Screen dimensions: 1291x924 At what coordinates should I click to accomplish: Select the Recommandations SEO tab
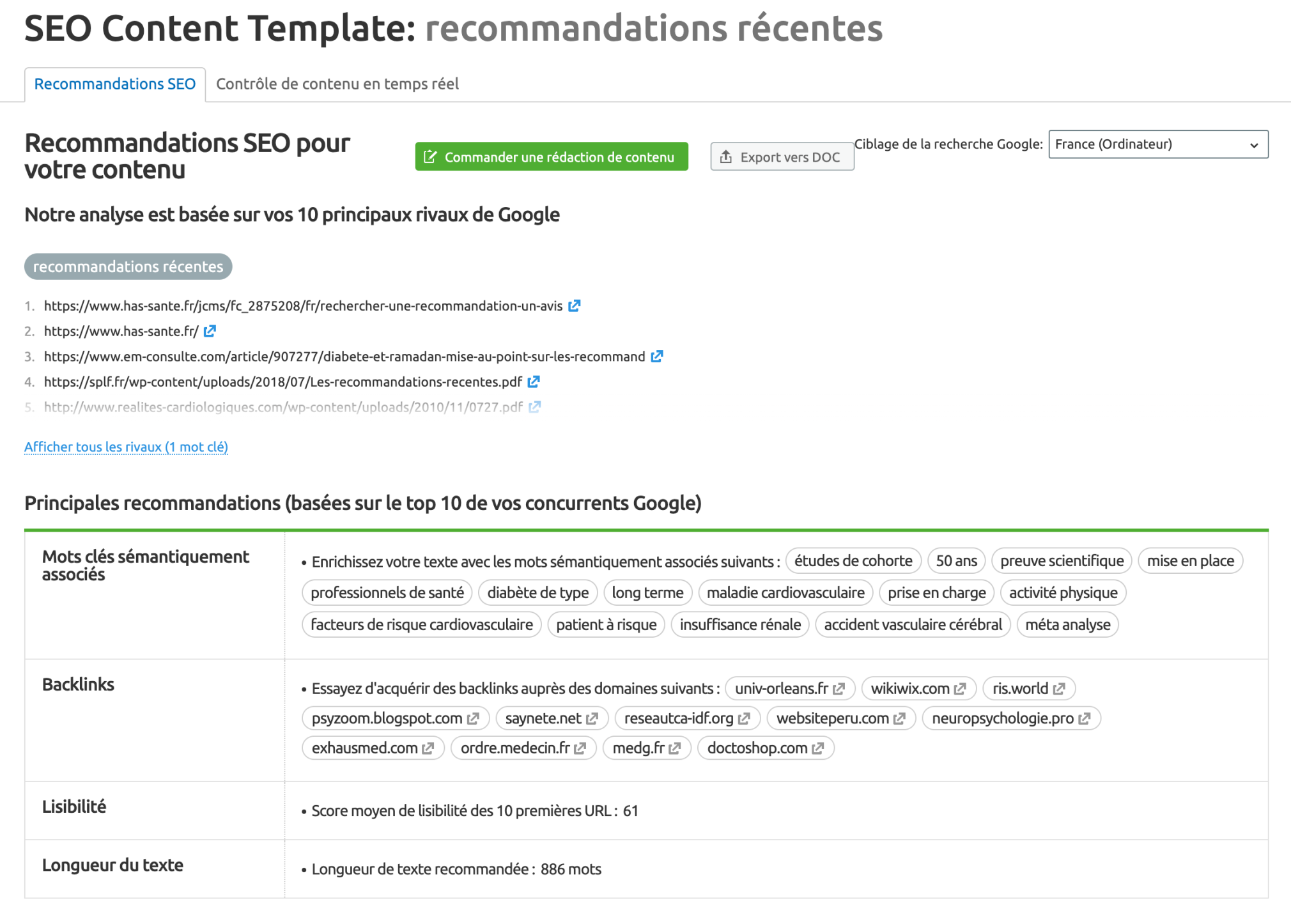pyautogui.click(x=114, y=84)
